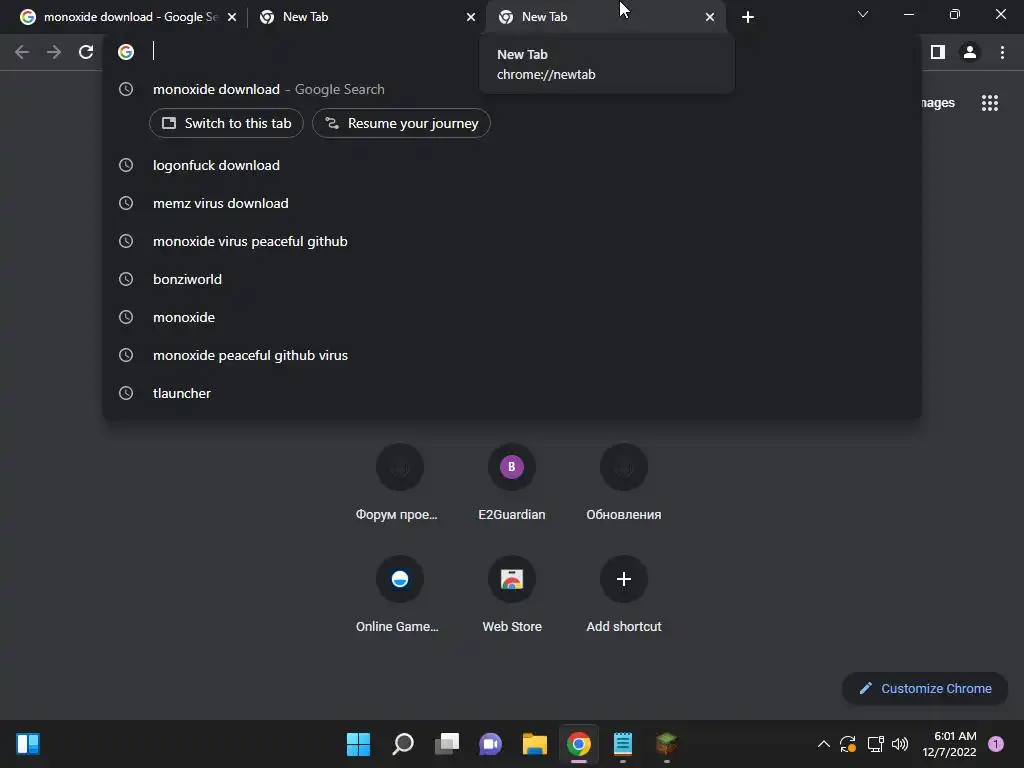Open the Google apps grid
This screenshot has height=768, width=1024.
tap(989, 103)
